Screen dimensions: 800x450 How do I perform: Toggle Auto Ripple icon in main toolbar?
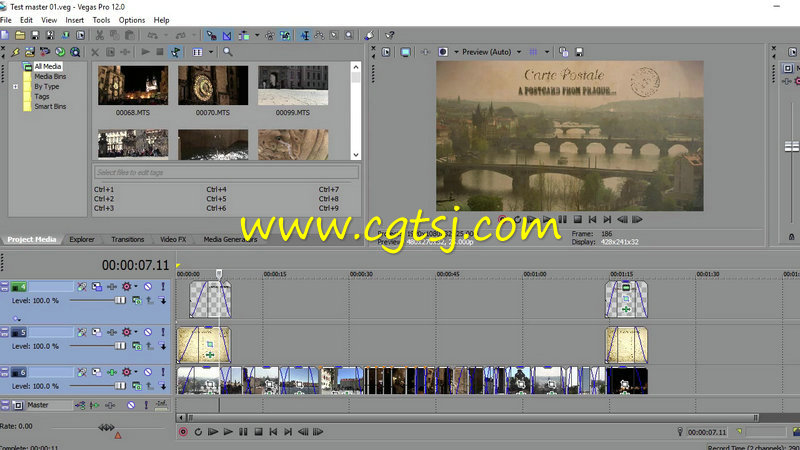coord(244,35)
